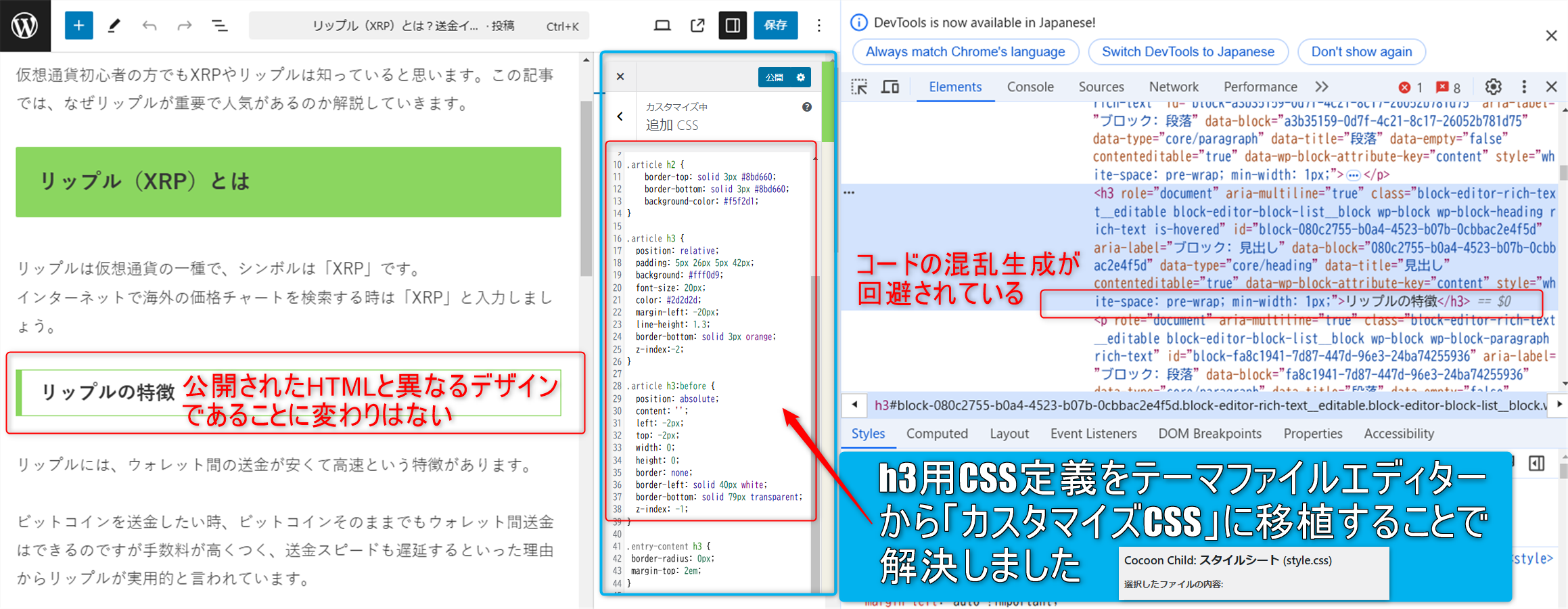Open the Event Listeners pane tab
This screenshot has width=1568, height=609.
tap(1093, 434)
